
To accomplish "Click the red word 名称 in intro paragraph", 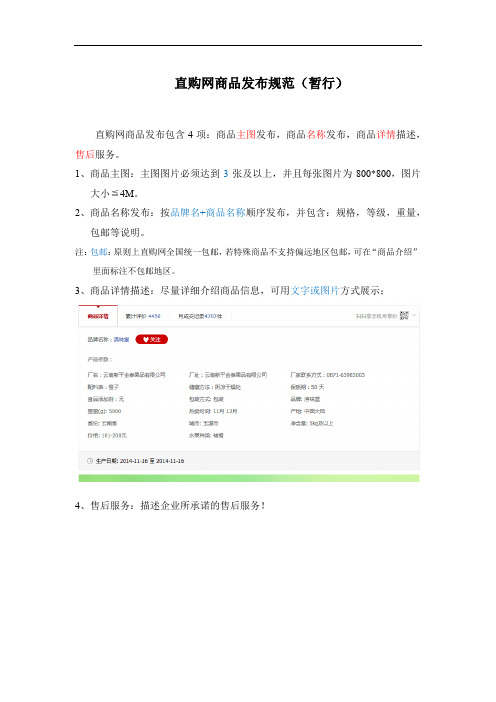I will [316, 134].
